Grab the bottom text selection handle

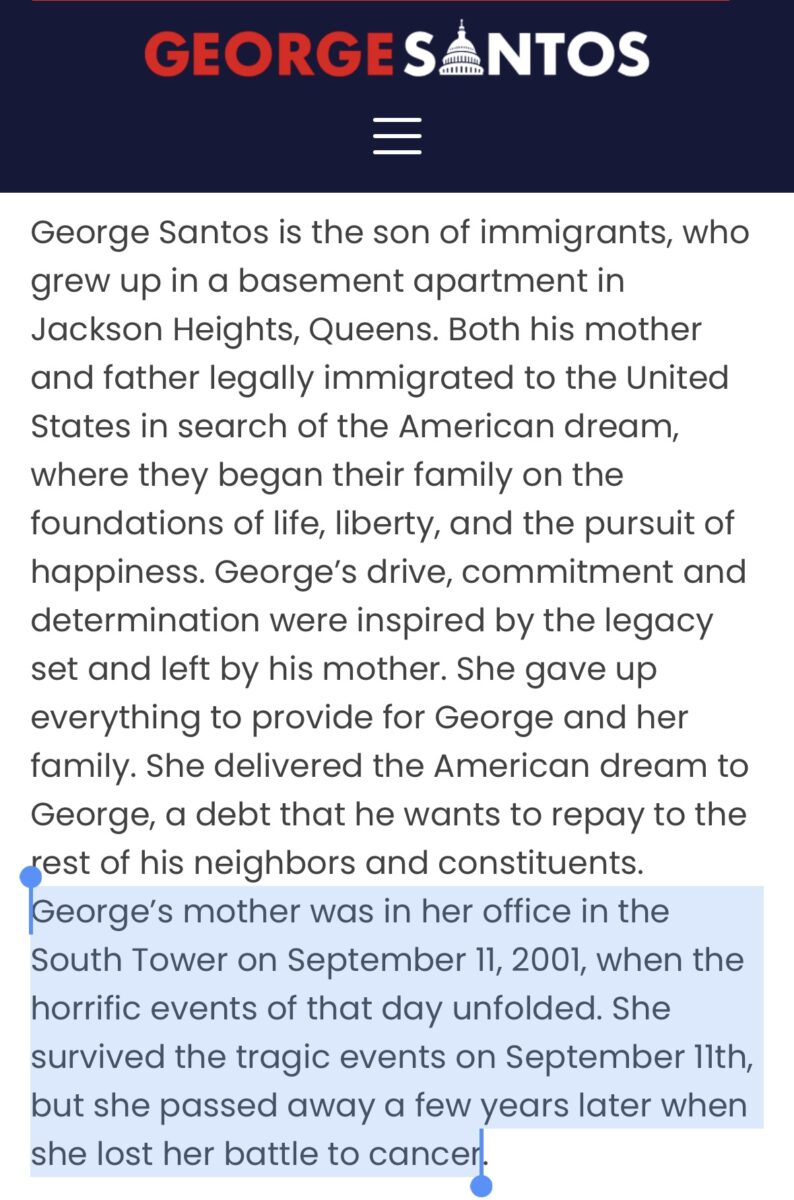click(481, 1186)
